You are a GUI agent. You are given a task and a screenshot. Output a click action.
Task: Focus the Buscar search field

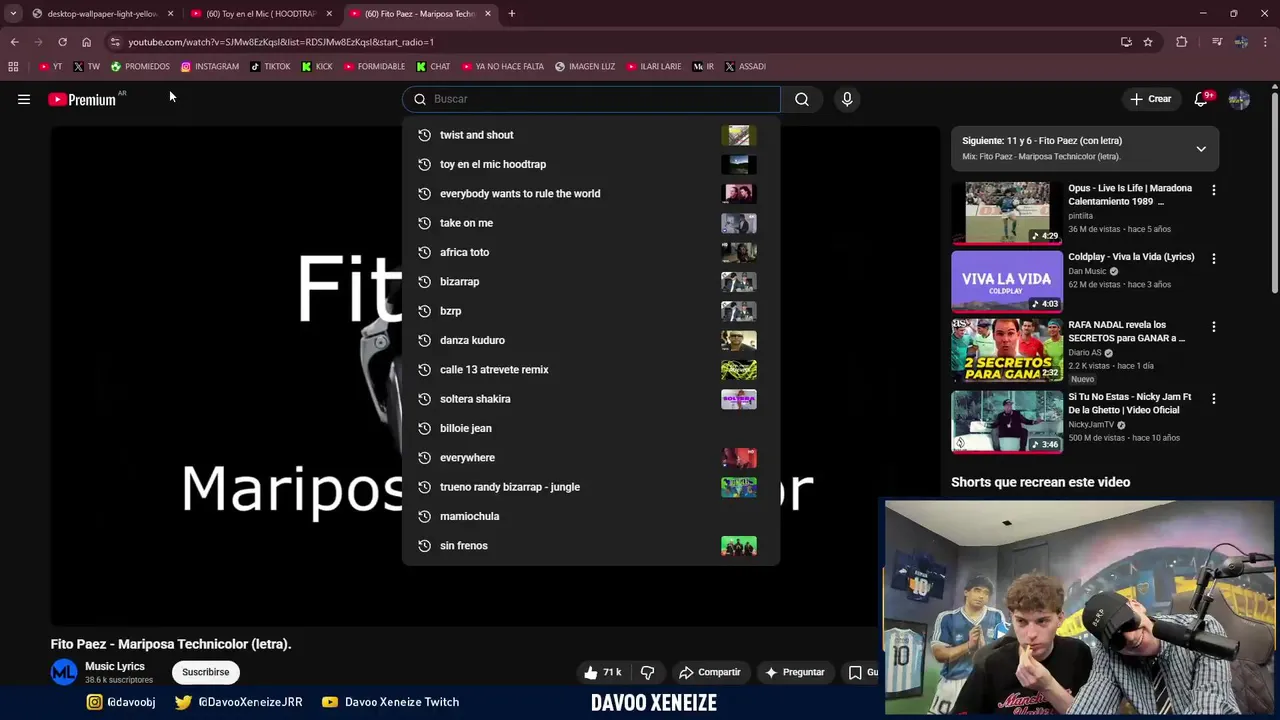[x=591, y=99]
